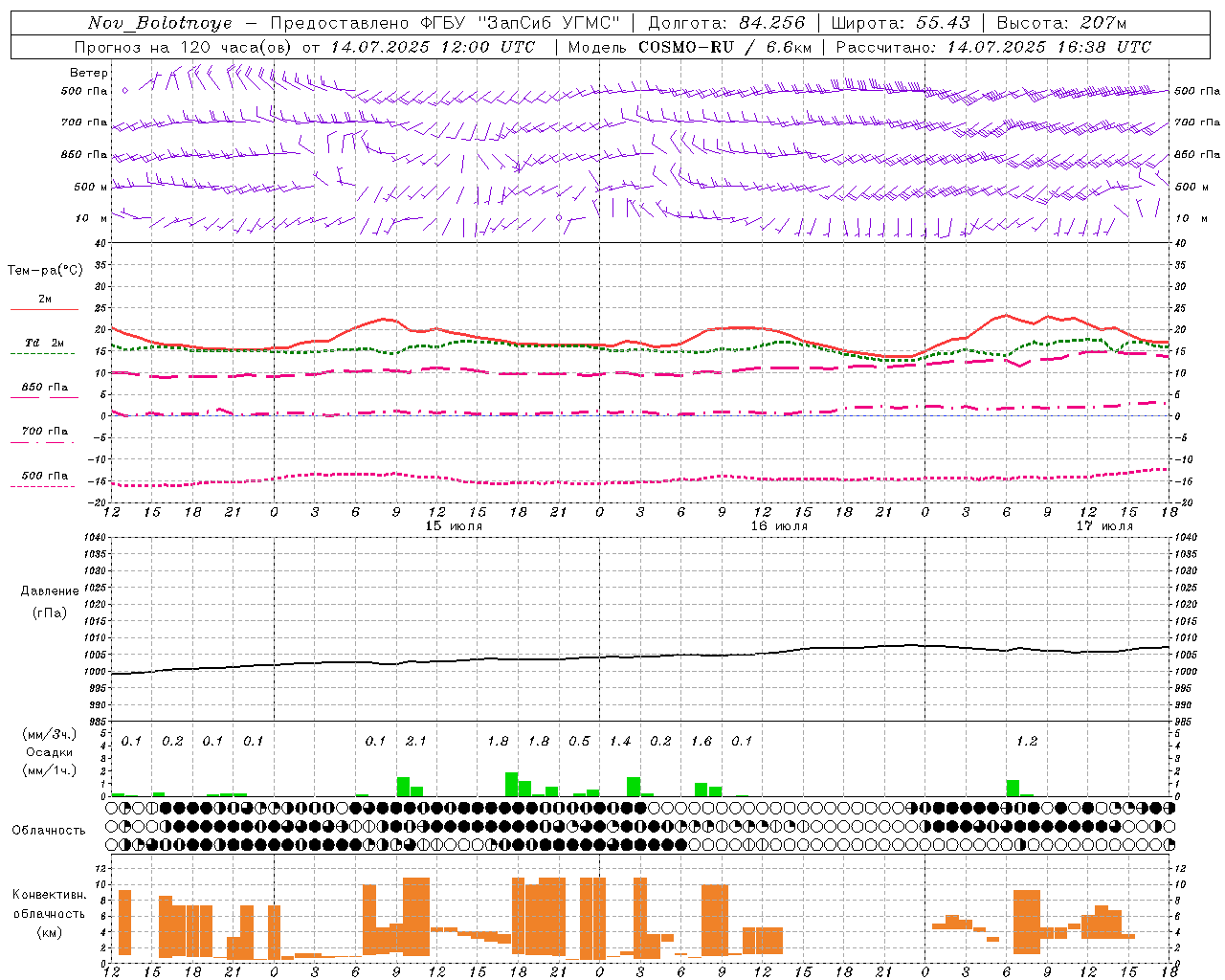
Task: Select the forecast start time 14.07.2025 12:00 UTC
Action: (x=433, y=47)
